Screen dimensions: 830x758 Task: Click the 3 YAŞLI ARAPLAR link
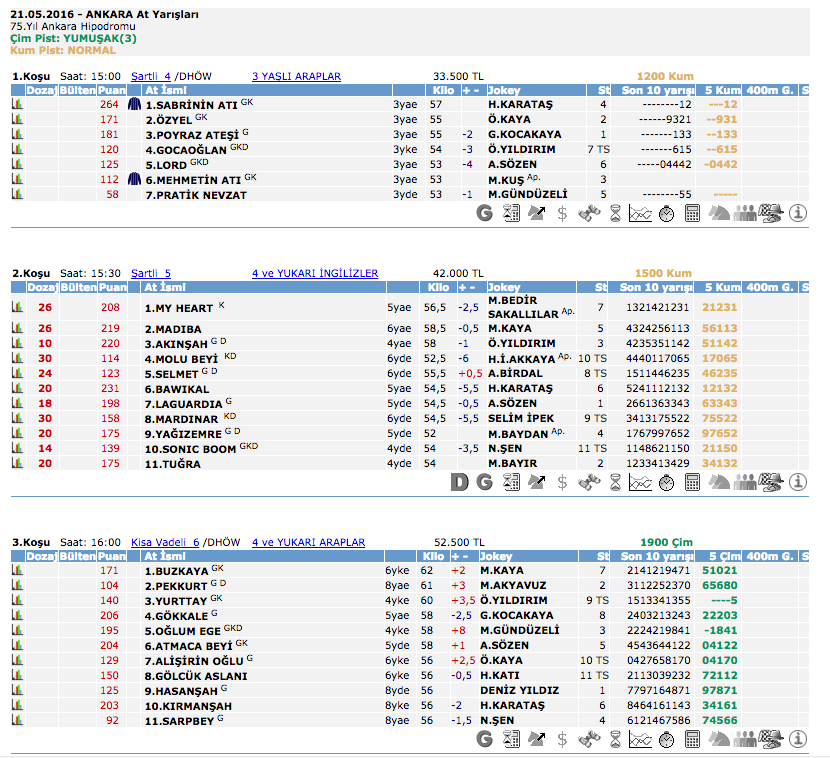point(296,76)
